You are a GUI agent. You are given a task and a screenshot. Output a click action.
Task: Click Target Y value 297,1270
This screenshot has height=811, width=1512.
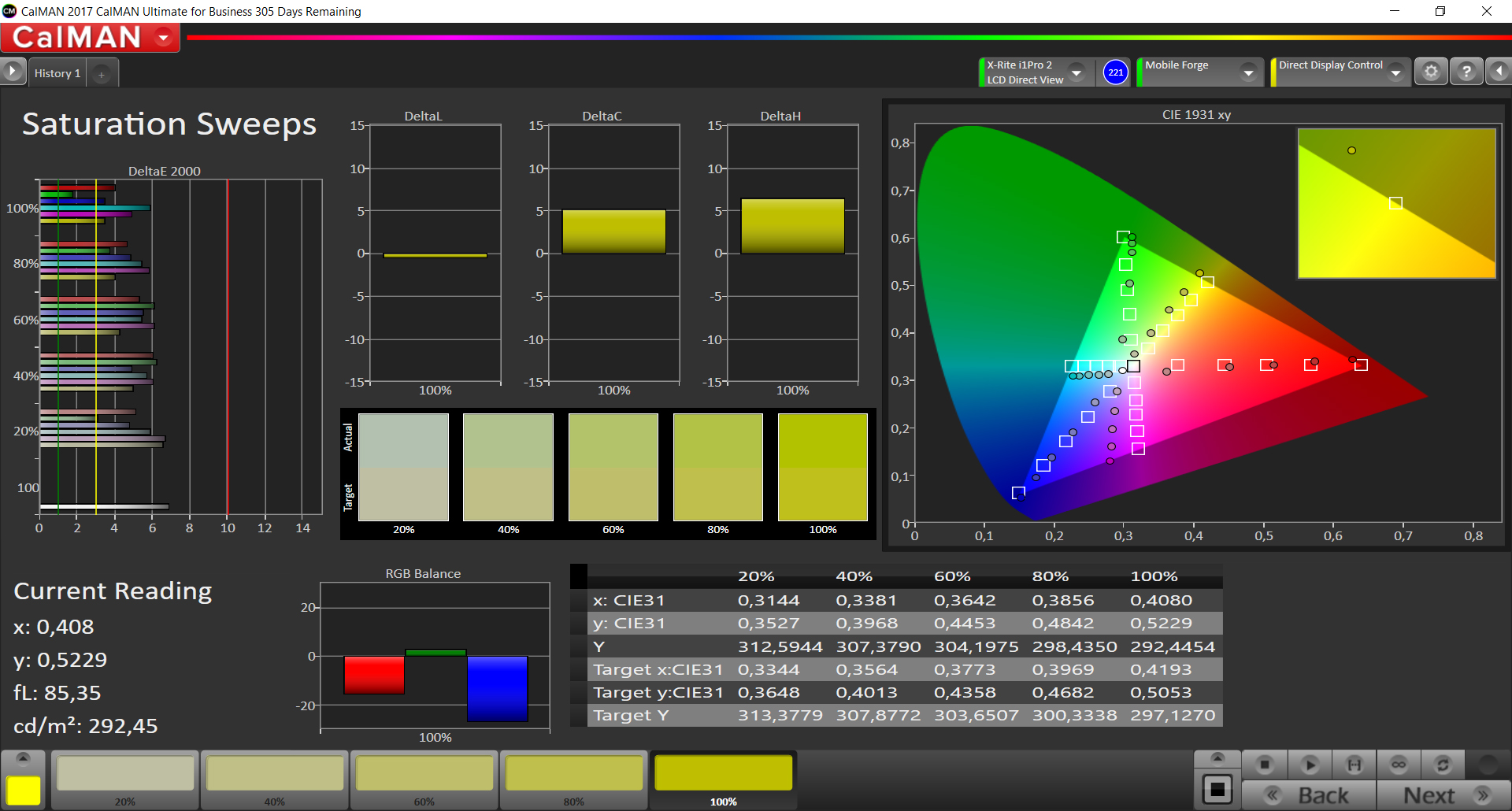[1173, 715]
